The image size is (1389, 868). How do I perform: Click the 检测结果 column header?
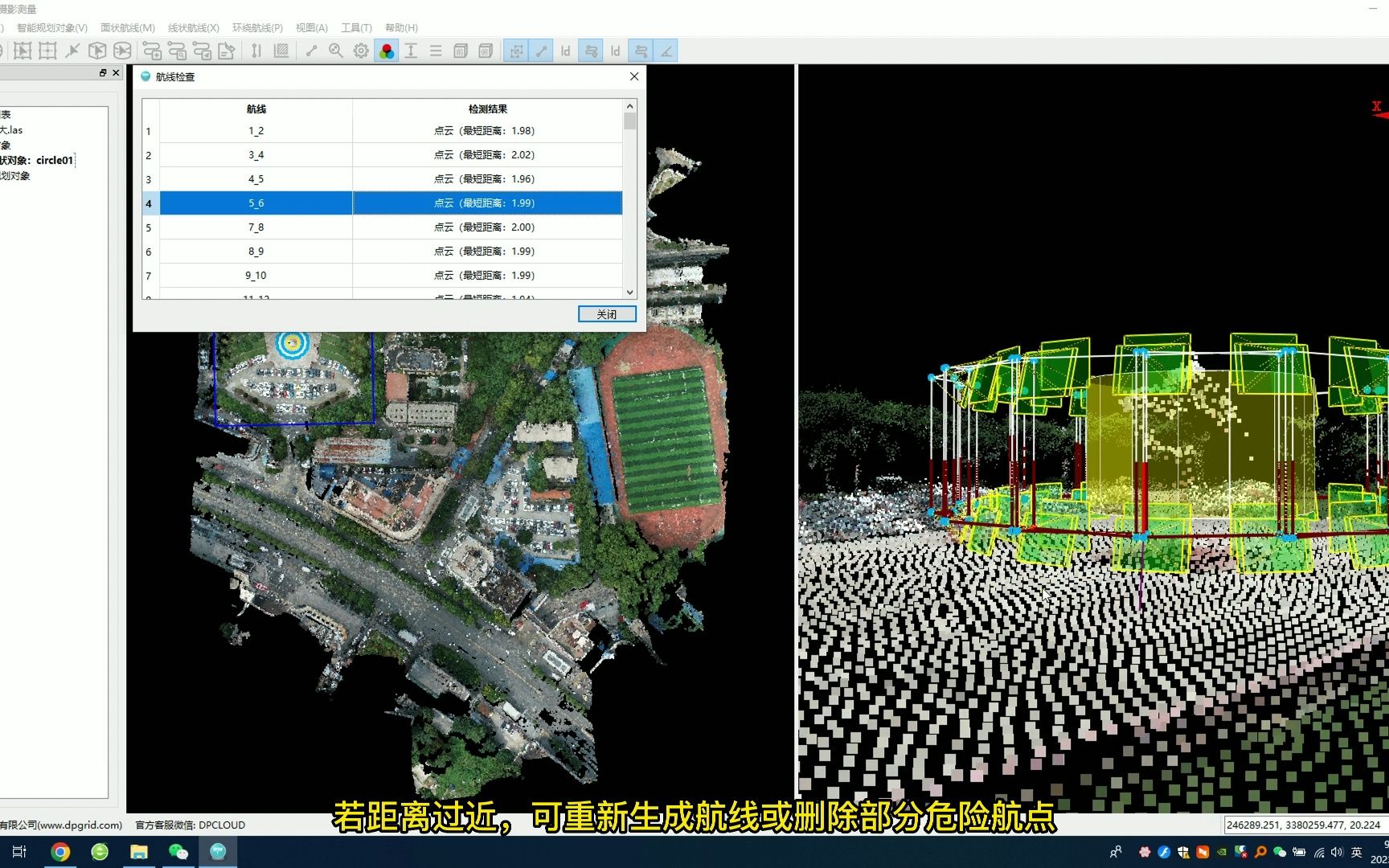pos(487,109)
